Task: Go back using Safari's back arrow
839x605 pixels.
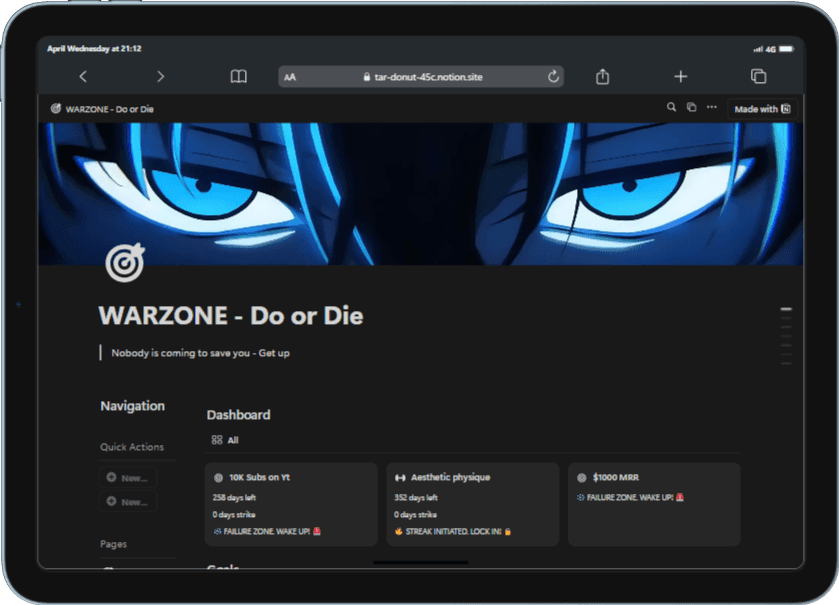Action: point(83,76)
